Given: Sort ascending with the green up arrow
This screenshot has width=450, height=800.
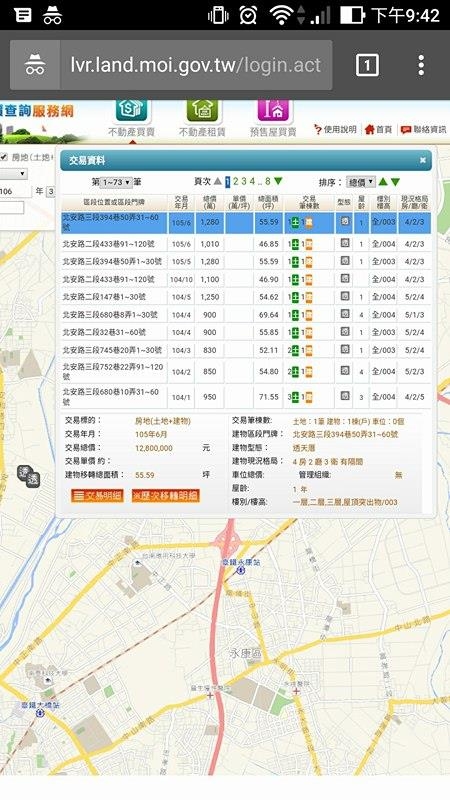Looking at the screenshot, I should (383, 182).
